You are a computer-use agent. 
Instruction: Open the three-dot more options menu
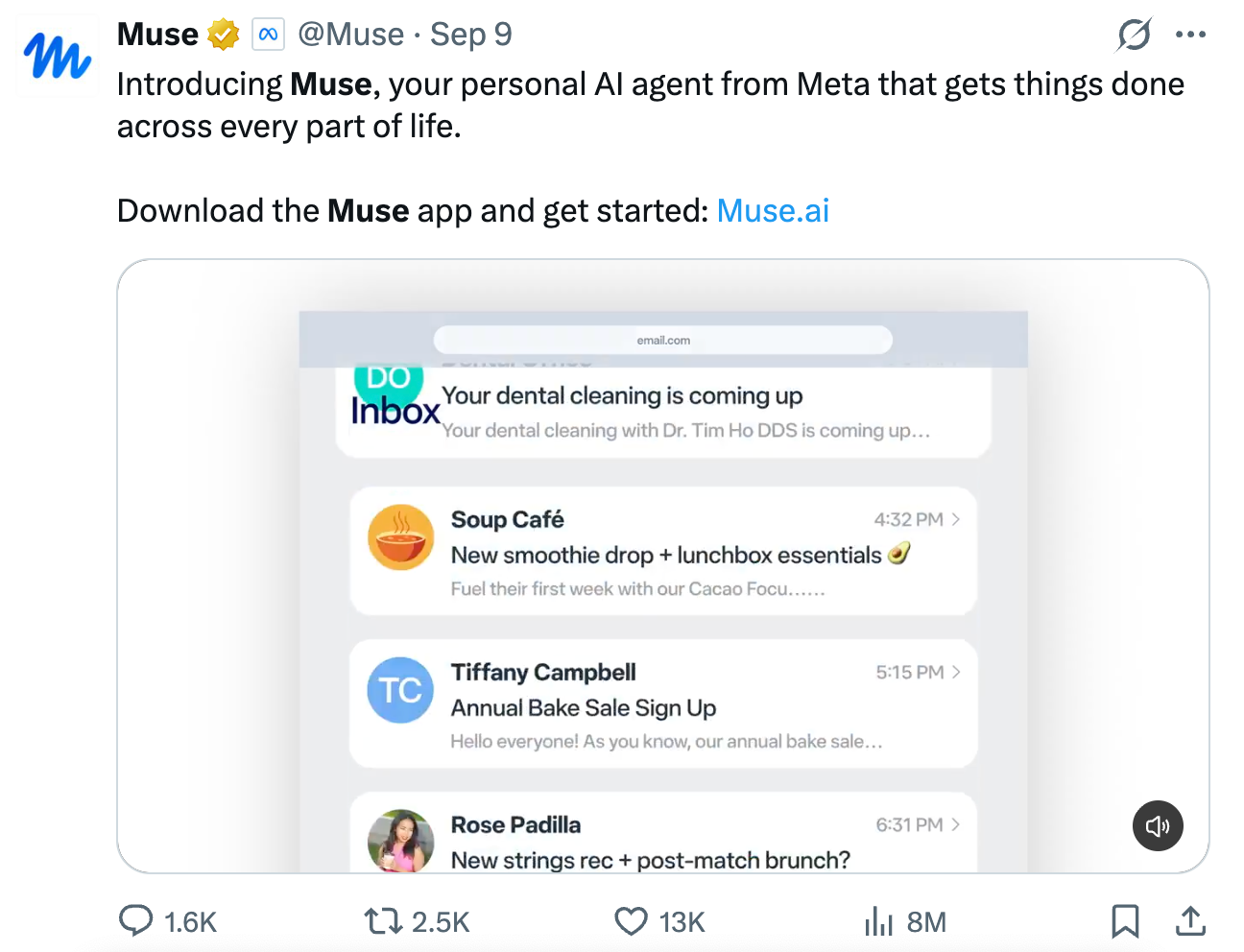(x=1190, y=35)
